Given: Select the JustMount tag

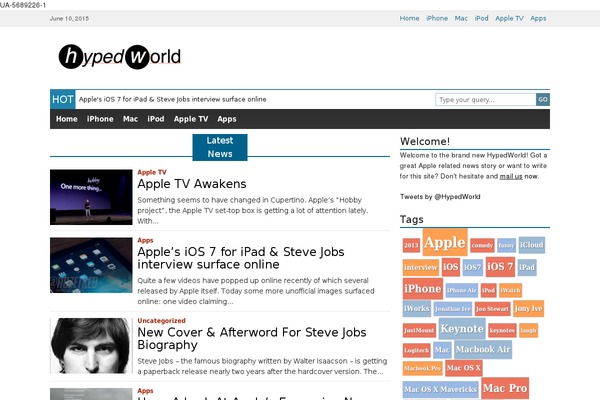Looking at the screenshot, I should point(419,330).
